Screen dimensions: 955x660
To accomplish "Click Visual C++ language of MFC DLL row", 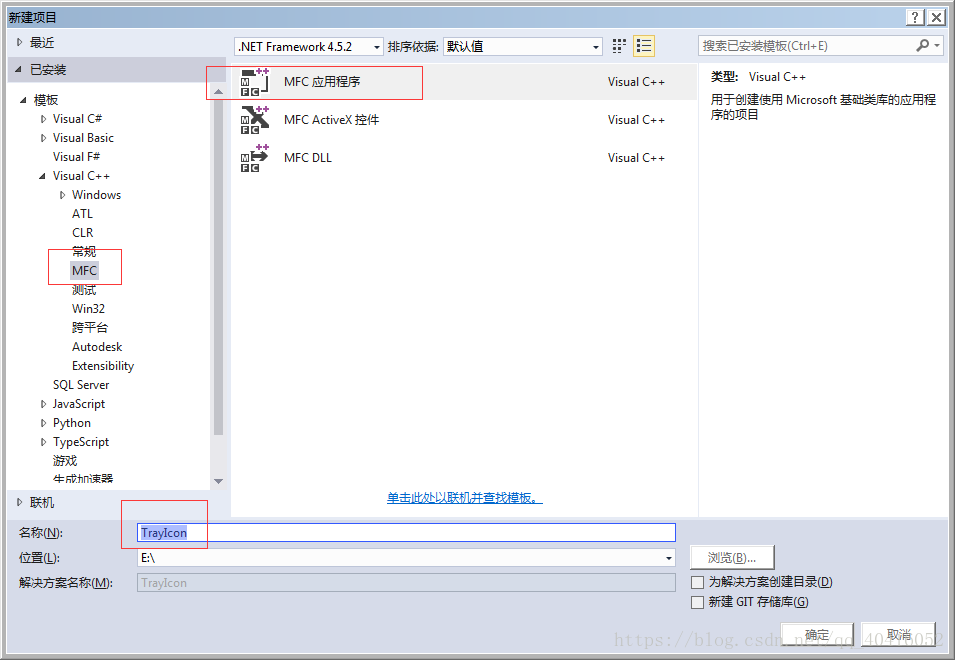I will tap(636, 158).
